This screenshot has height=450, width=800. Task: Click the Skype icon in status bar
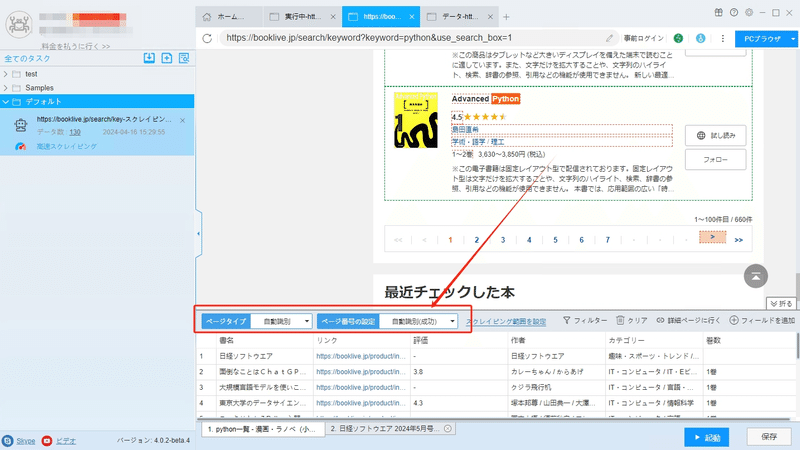point(7,440)
